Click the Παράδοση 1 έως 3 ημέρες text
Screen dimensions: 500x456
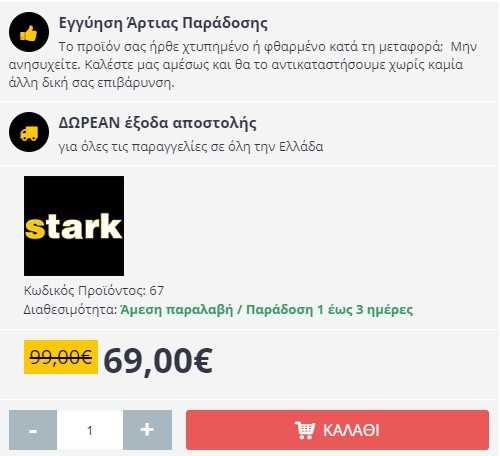pyautogui.click(x=329, y=310)
